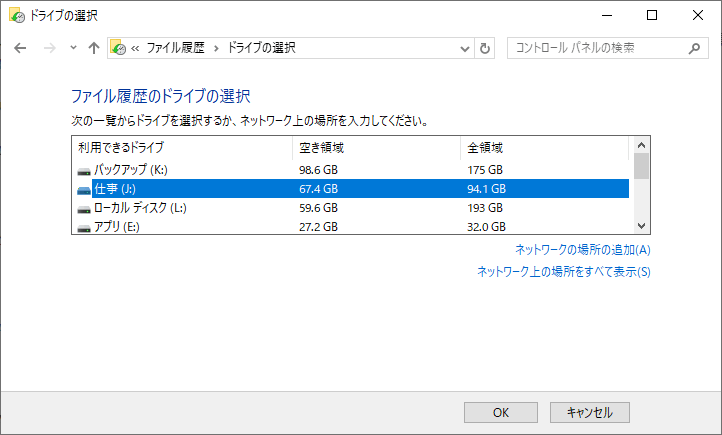Click in the コントロール パネルの検索 field
Screen dimensions: 722x435
595,48
